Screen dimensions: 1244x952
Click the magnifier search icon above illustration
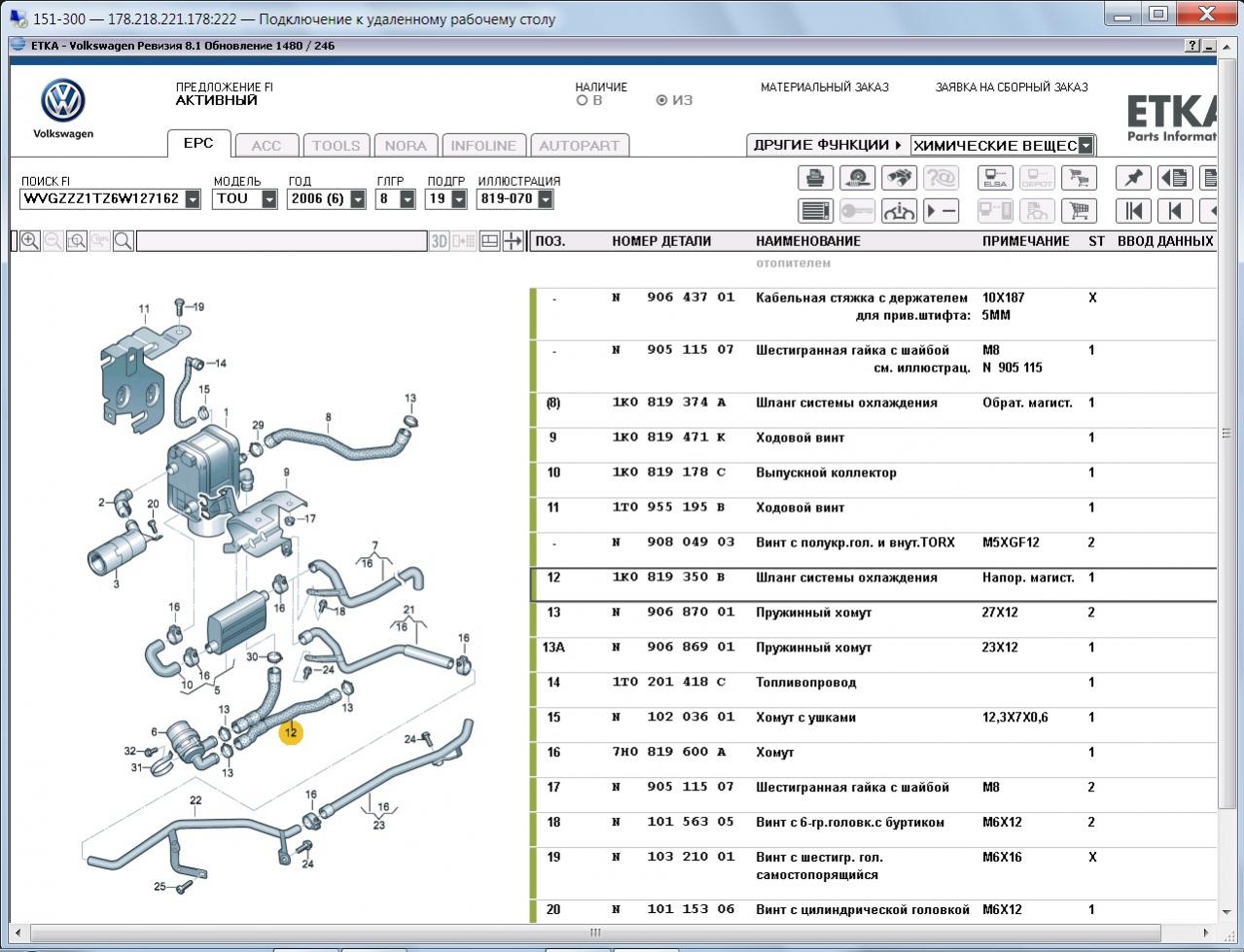(124, 241)
